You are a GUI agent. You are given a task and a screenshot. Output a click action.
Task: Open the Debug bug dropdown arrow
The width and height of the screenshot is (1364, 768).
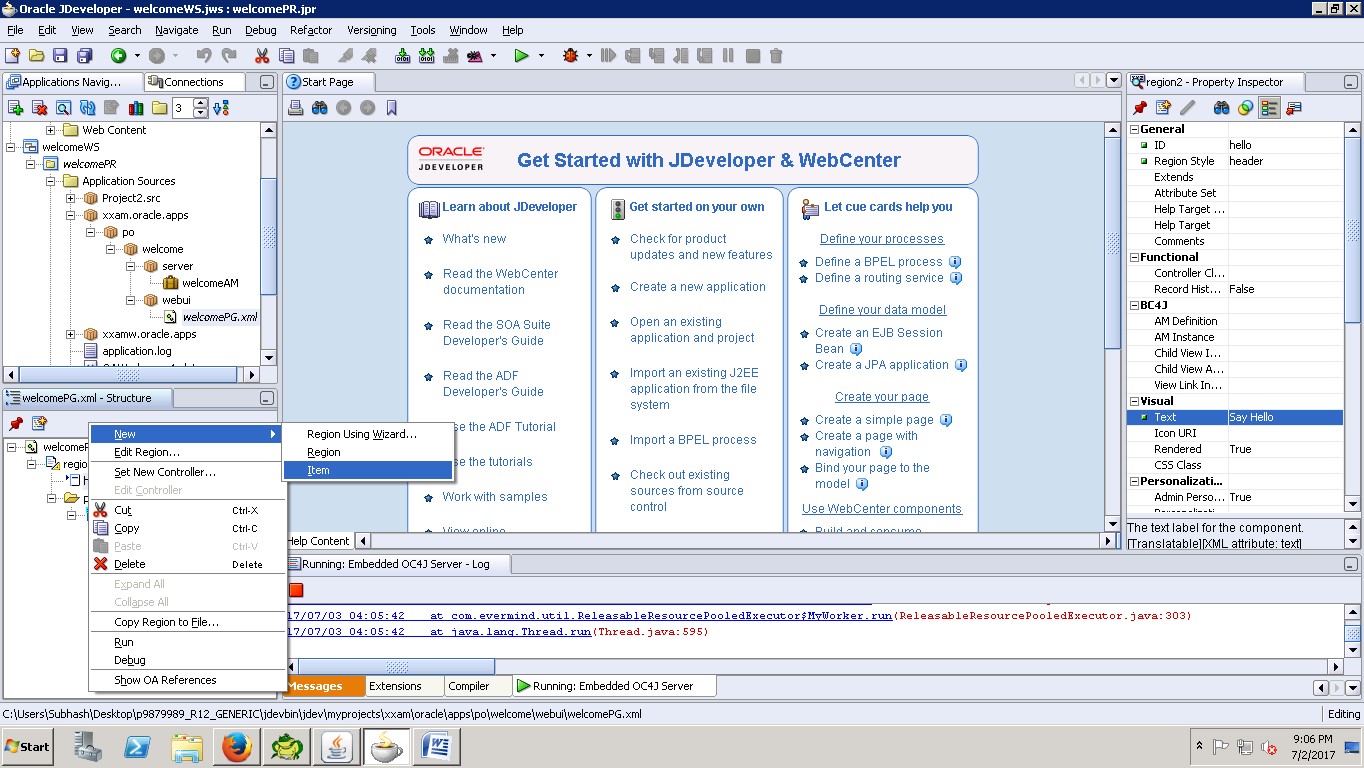click(x=589, y=56)
